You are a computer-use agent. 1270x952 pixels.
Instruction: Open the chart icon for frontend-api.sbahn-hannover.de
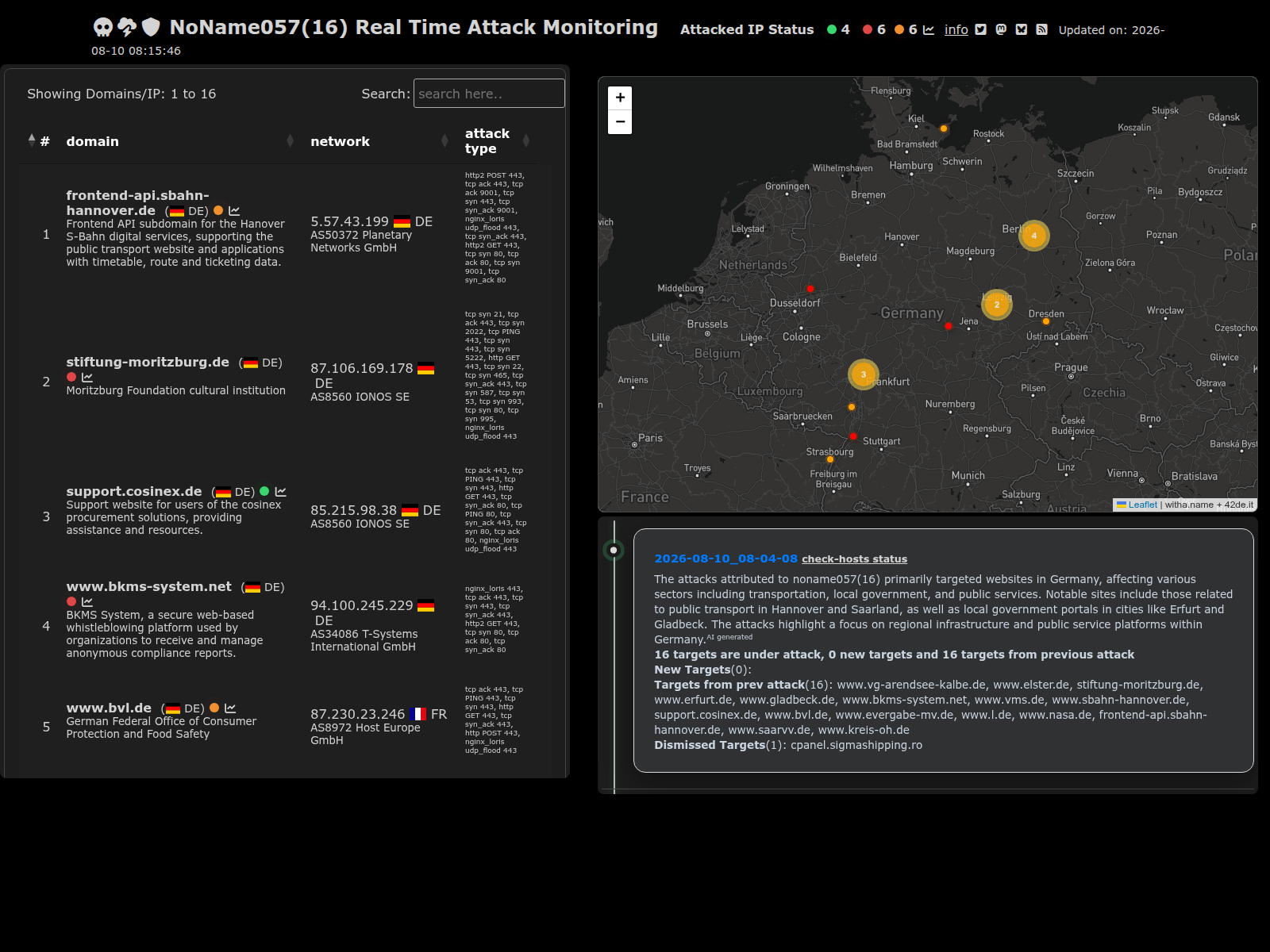tap(234, 211)
